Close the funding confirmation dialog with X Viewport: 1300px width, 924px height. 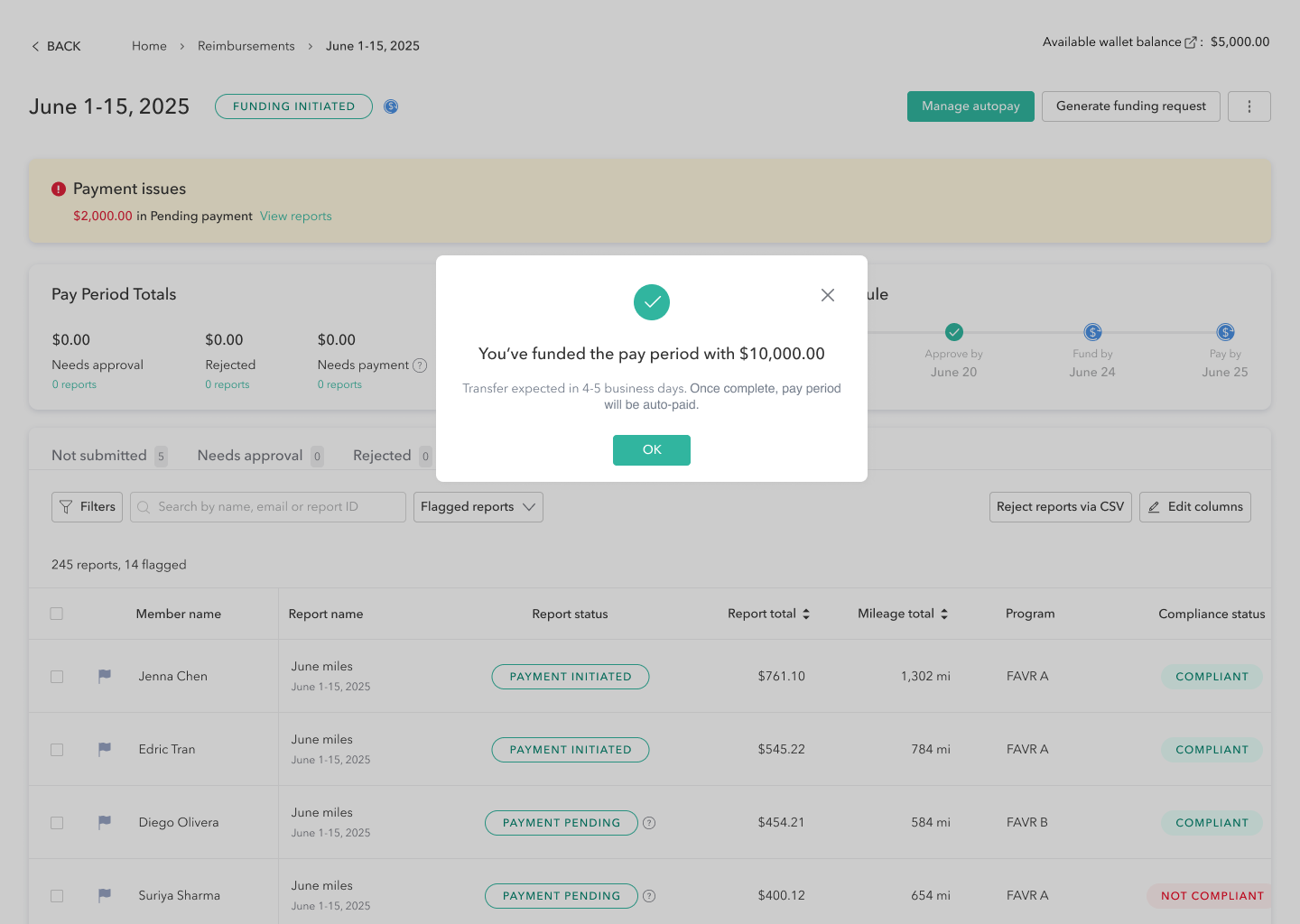pos(827,295)
